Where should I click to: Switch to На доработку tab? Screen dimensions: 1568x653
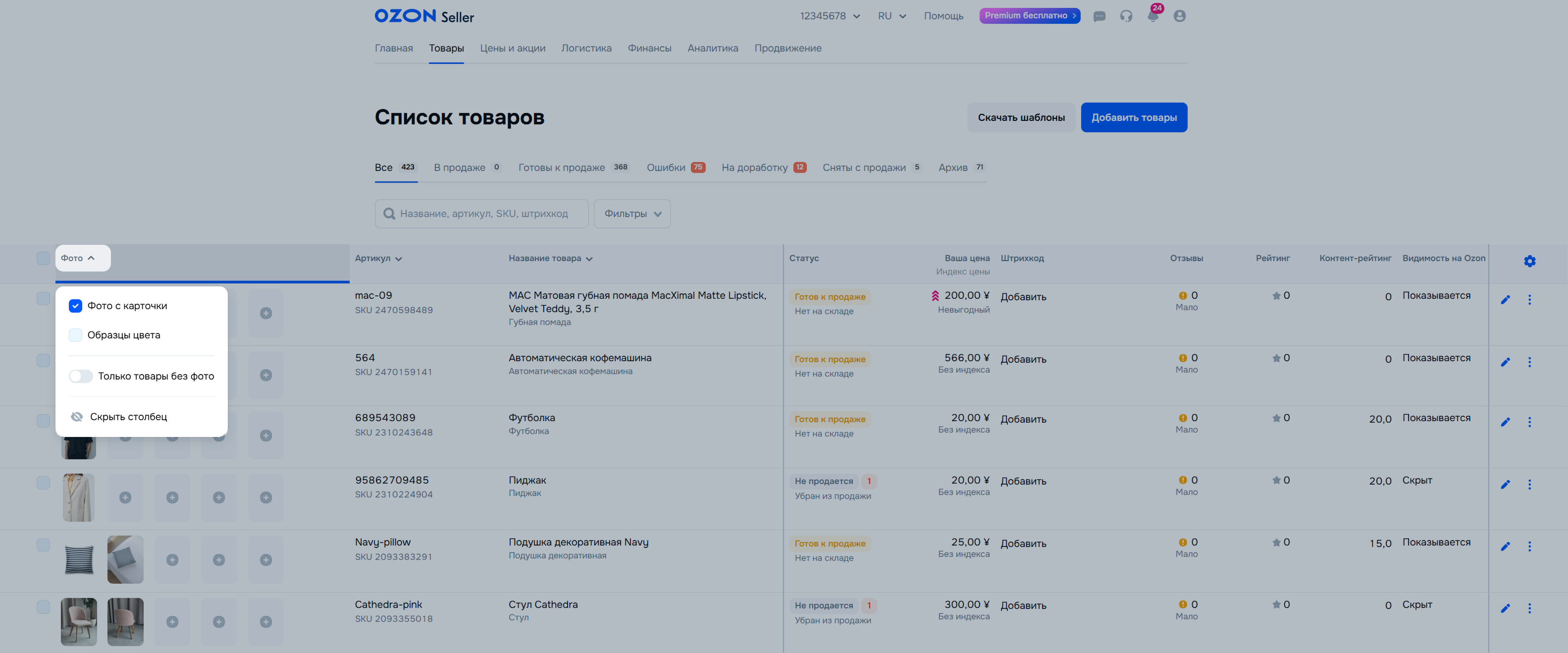764,167
